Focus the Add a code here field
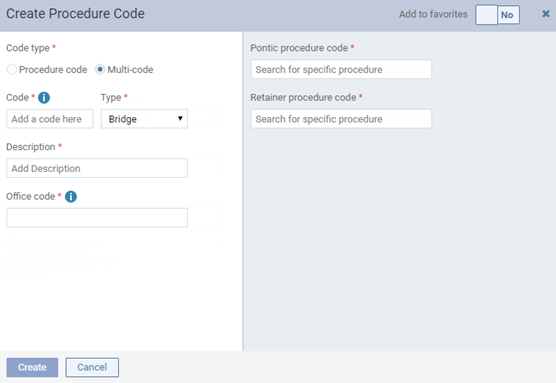Image resolution: width=556 pixels, height=383 pixels. point(50,119)
